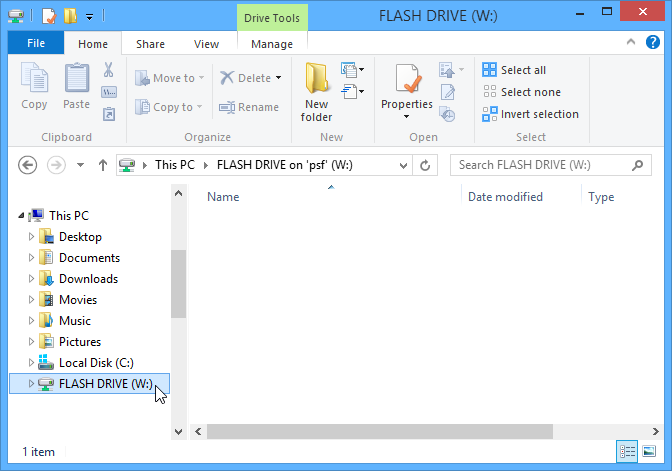Go back with the Back arrow
The width and height of the screenshot is (672, 471).
coord(27,165)
